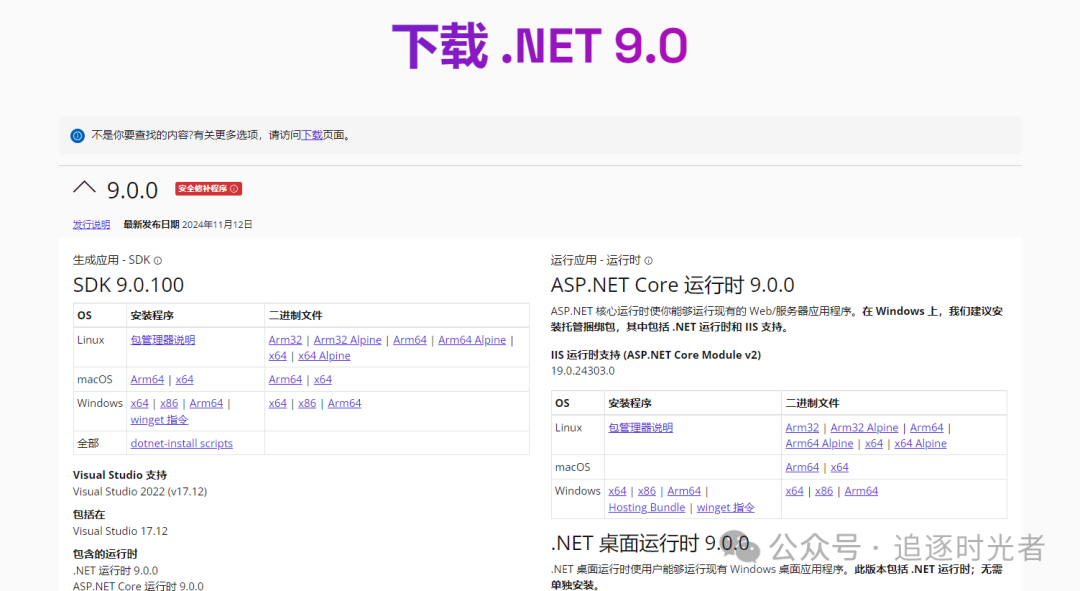Select the 19.0.24303.0 IIS module version
Viewport: 1080px width, 591px height.
(x=583, y=371)
